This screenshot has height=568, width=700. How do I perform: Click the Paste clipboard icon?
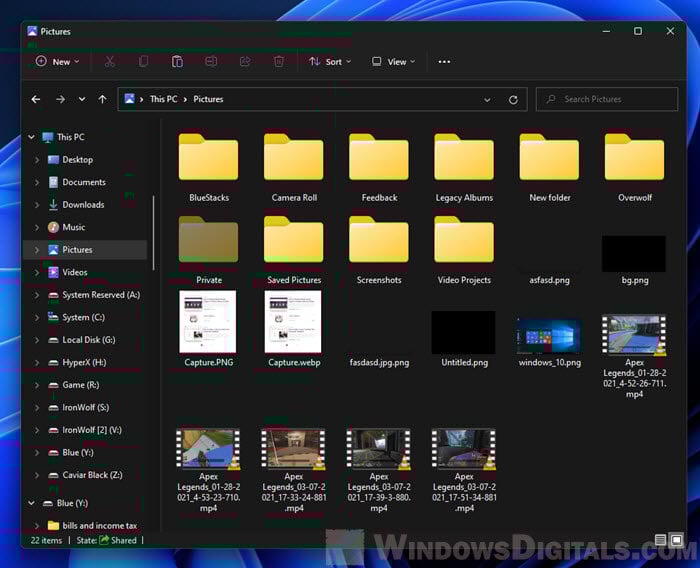coord(177,62)
